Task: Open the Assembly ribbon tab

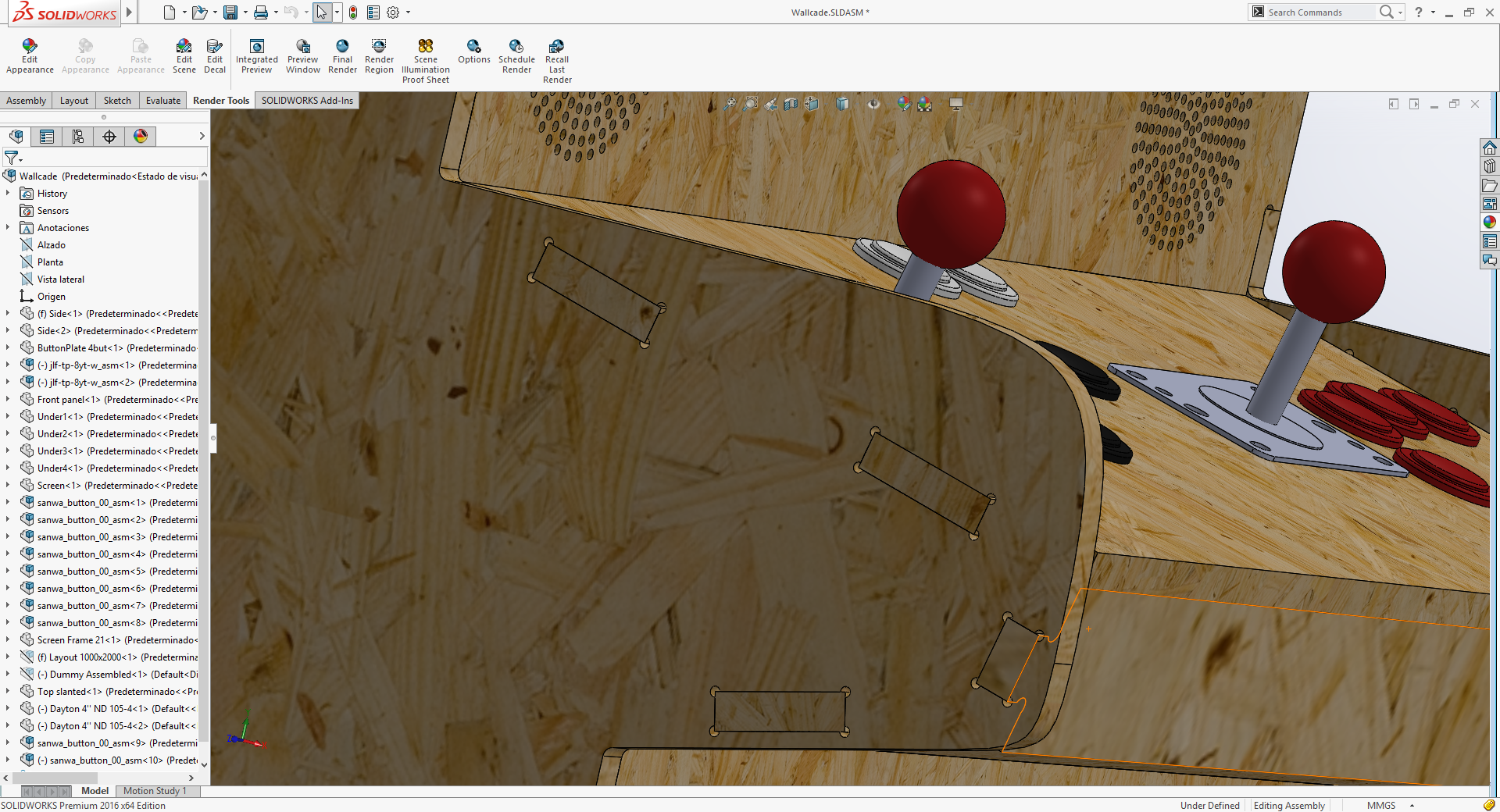Action: (x=26, y=101)
